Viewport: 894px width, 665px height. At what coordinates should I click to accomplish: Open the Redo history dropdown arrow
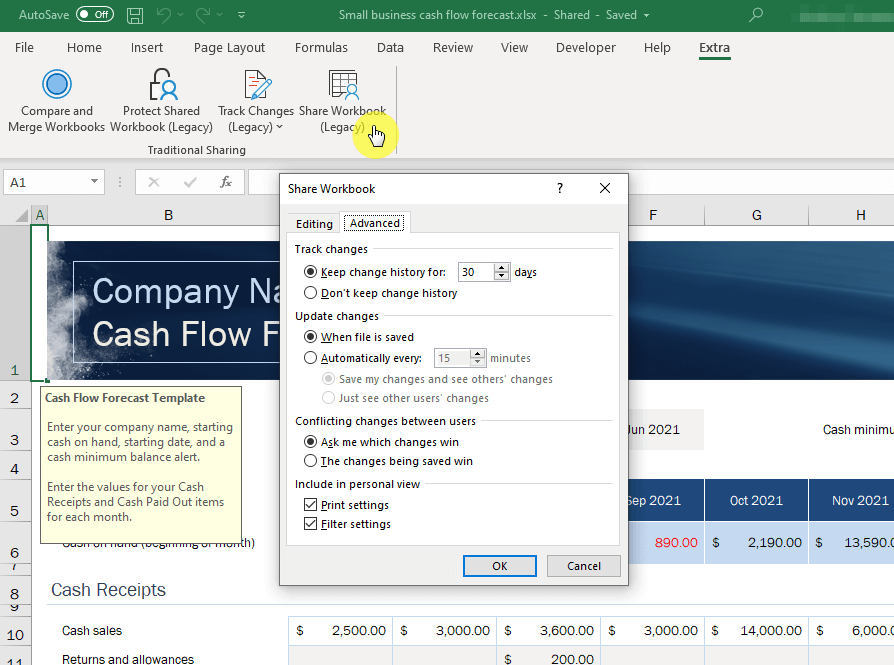pos(220,15)
